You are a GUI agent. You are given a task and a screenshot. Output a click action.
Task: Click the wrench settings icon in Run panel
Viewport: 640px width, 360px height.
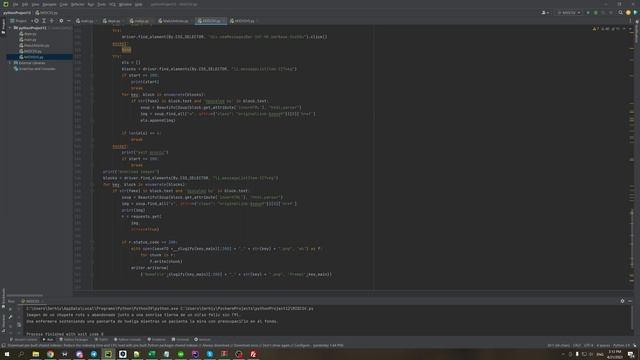click(10, 317)
